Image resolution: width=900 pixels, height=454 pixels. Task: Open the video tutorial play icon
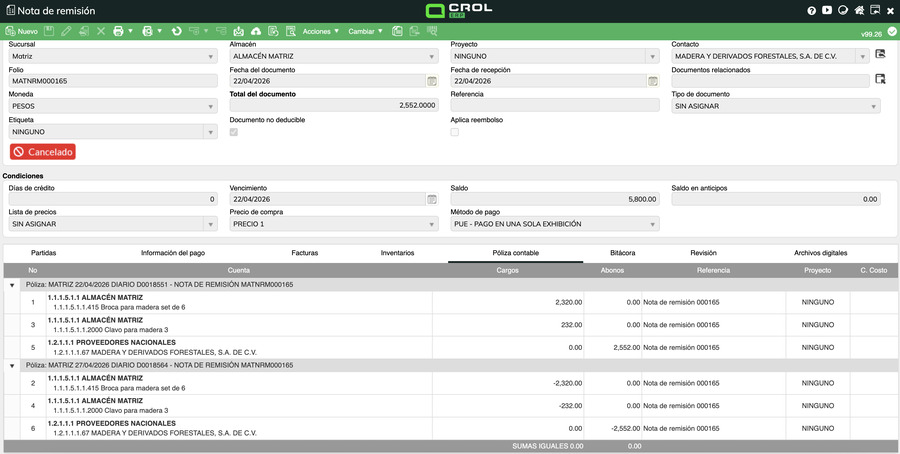point(828,11)
